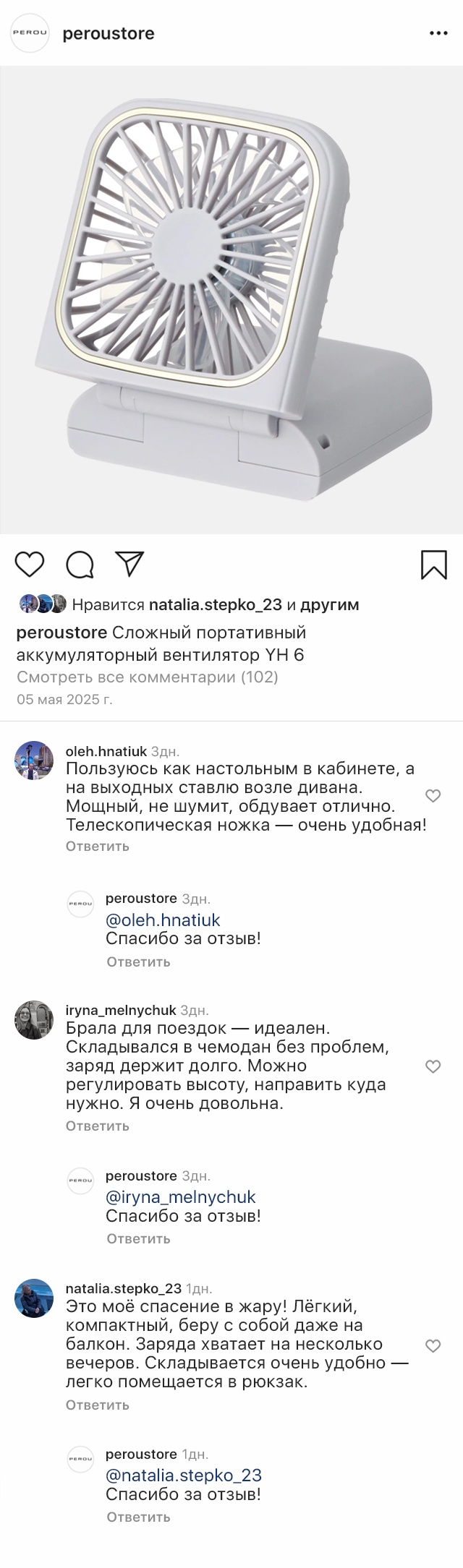Image resolution: width=463 pixels, height=1568 pixels.
Task: Open the @oleh.hnatiuk mention link
Action: point(163,920)
